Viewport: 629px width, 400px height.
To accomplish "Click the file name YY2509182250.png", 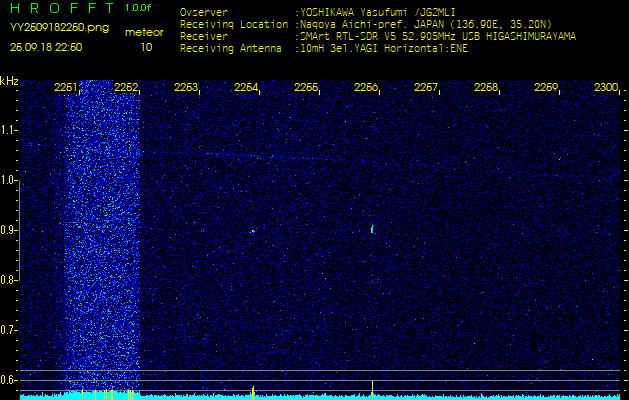I will pos(59,28).
